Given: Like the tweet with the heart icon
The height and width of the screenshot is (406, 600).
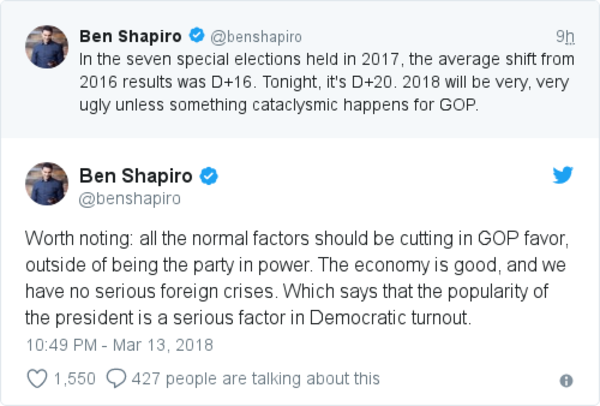Looking at the screenshot, I should point(37,378).
